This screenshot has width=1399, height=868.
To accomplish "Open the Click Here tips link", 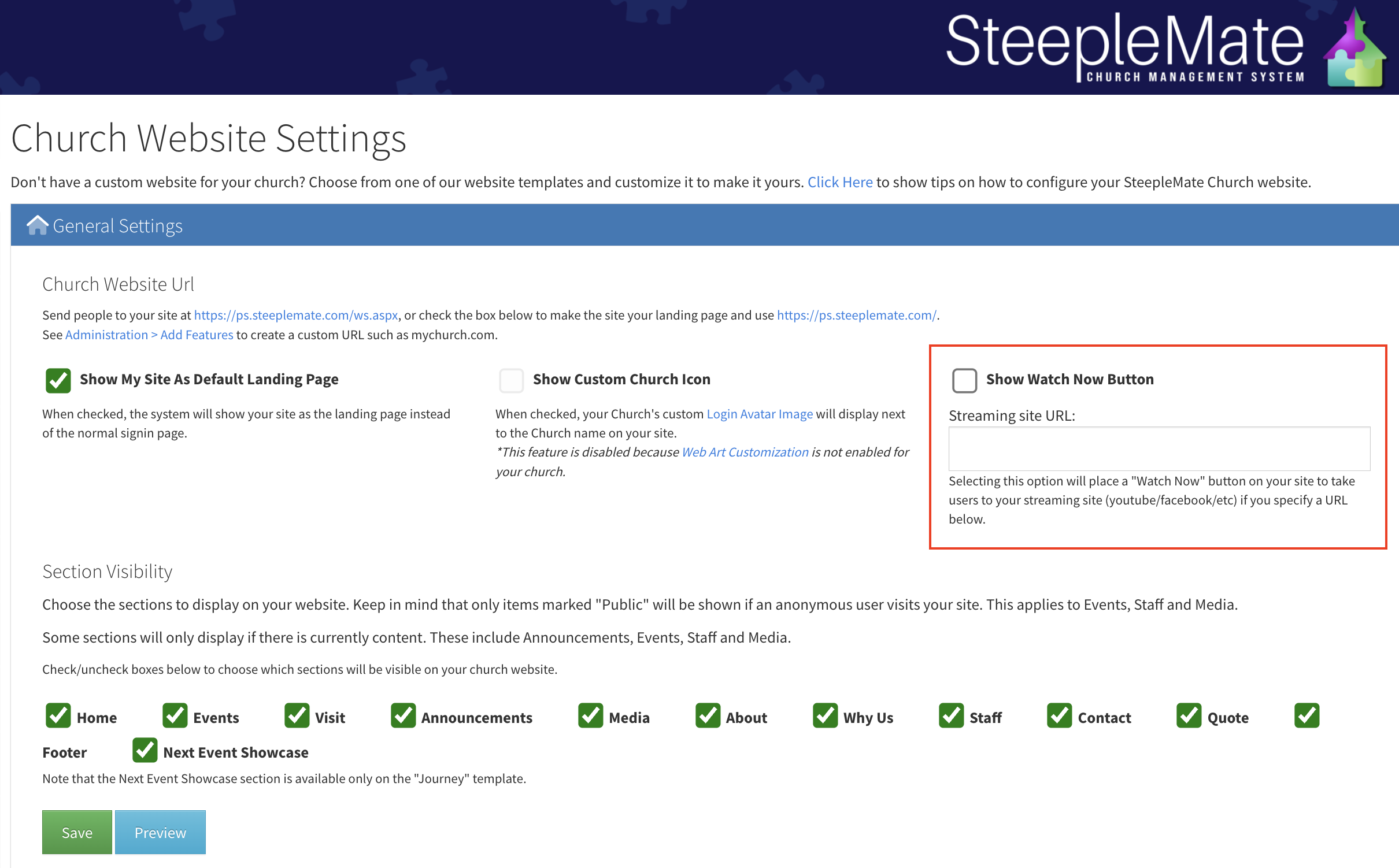I will click(839, 183).
